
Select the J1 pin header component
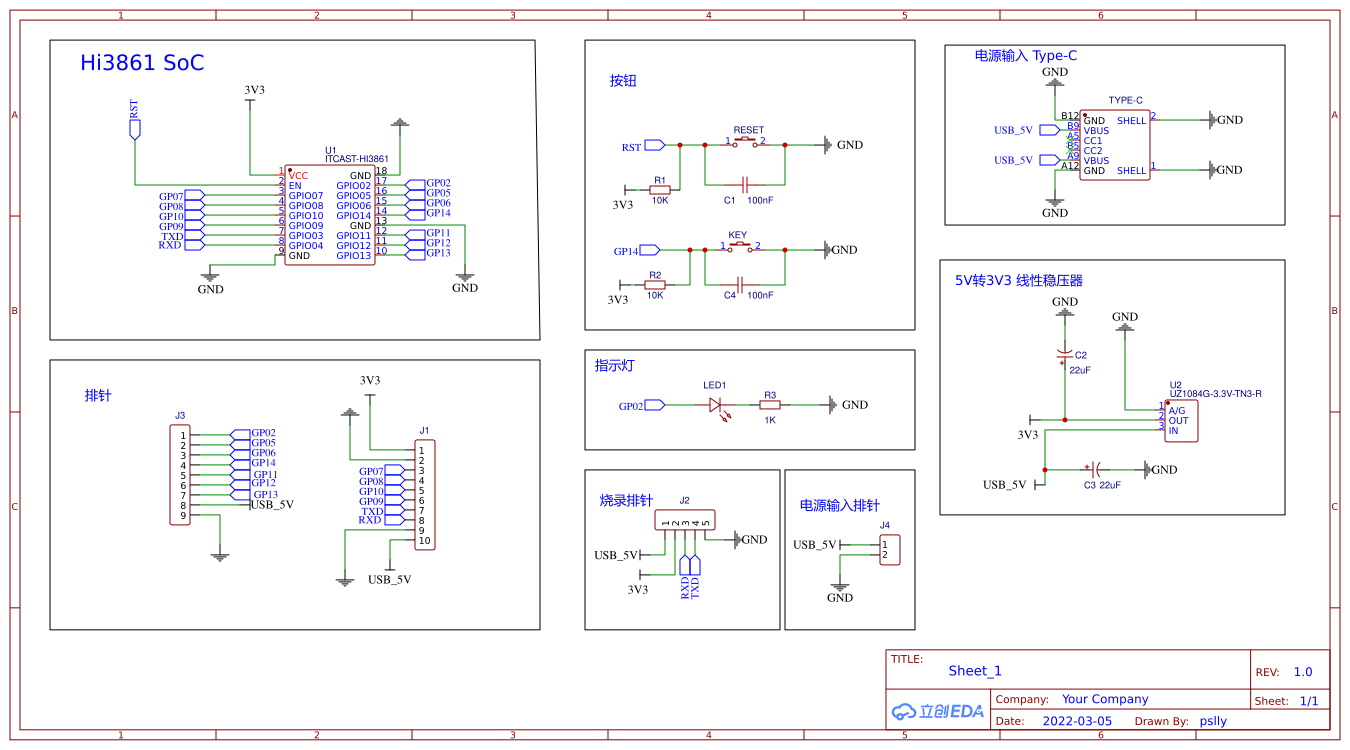click(425, 495)
